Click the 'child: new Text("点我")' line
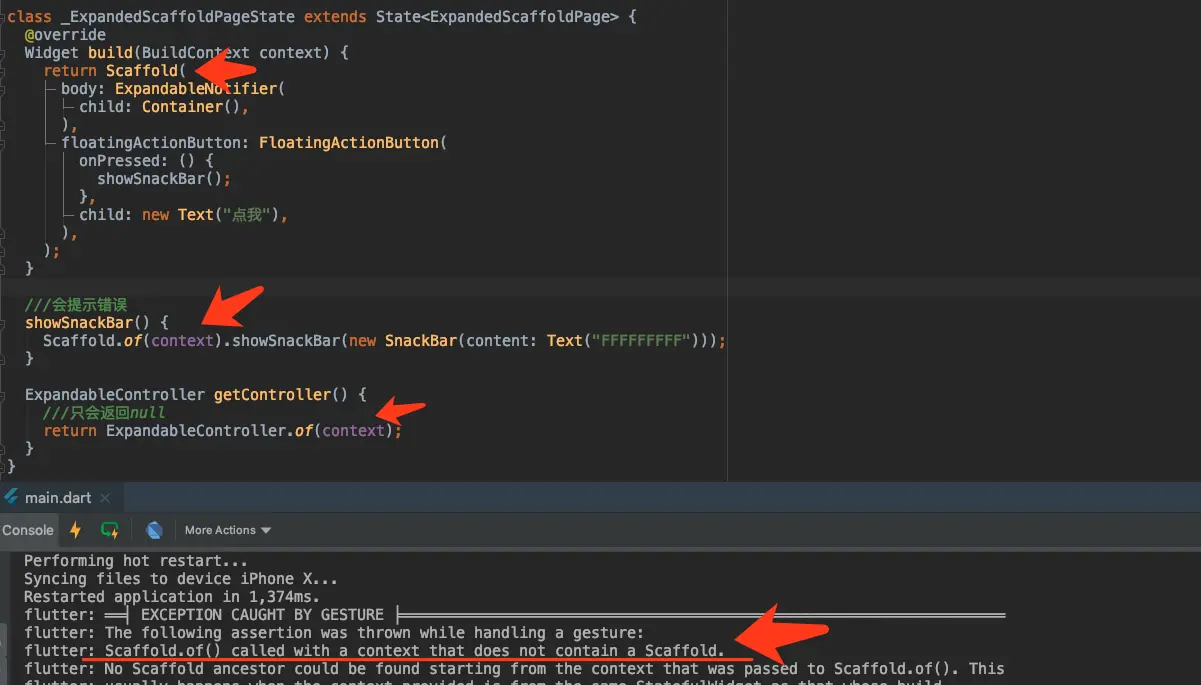 coord(183,214)
